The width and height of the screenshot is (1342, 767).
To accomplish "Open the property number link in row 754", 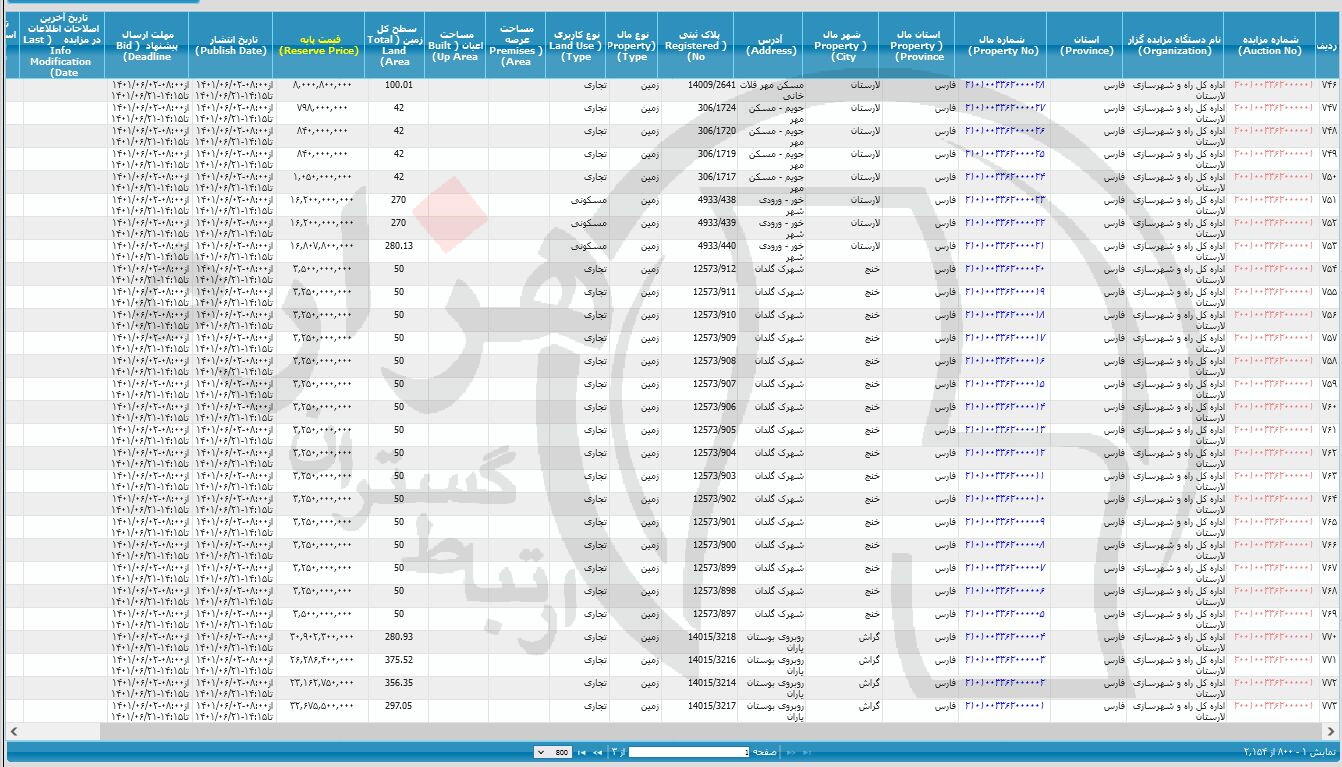I will tap(1005, 268).
